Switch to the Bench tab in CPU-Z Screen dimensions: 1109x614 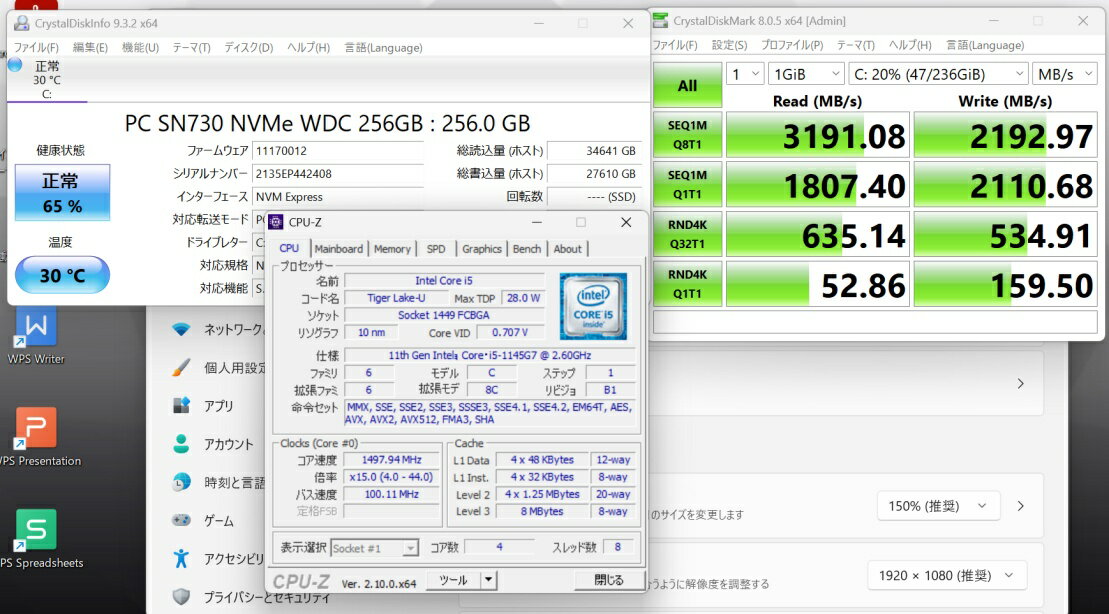click(x=527, y=249)
